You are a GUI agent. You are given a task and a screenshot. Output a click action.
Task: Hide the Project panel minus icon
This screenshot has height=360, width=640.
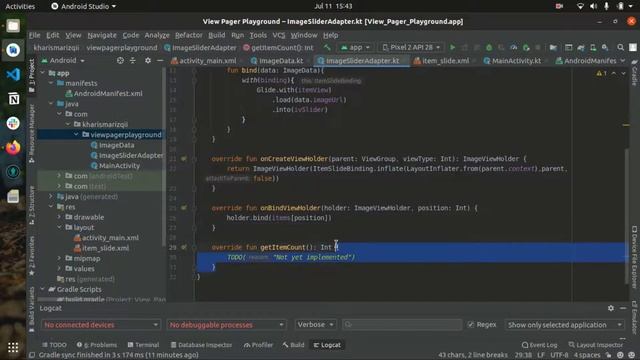[160, 60]
